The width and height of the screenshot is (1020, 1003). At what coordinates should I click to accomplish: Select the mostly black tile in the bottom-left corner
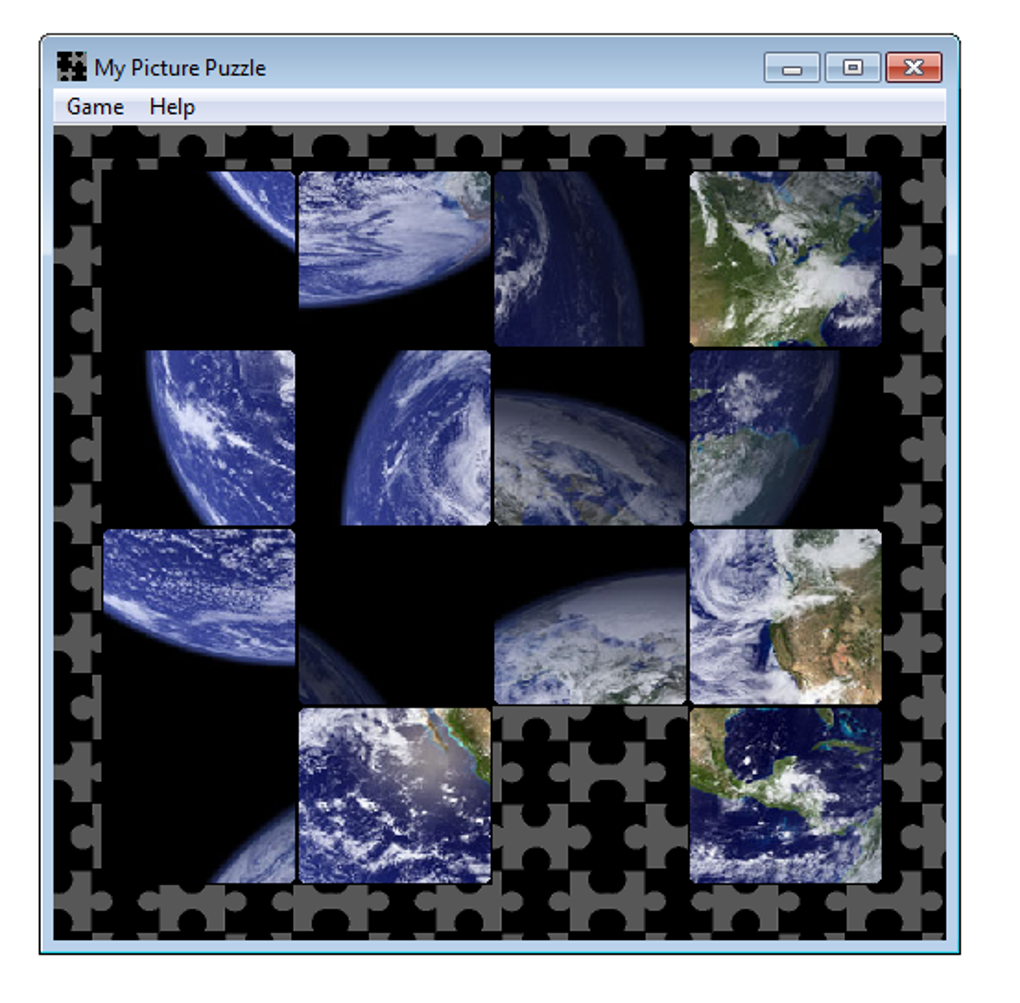[199, 795]
